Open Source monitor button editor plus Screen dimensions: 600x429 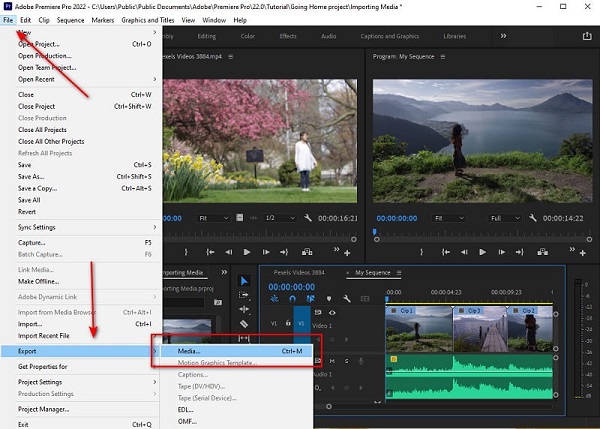(347, 253)
